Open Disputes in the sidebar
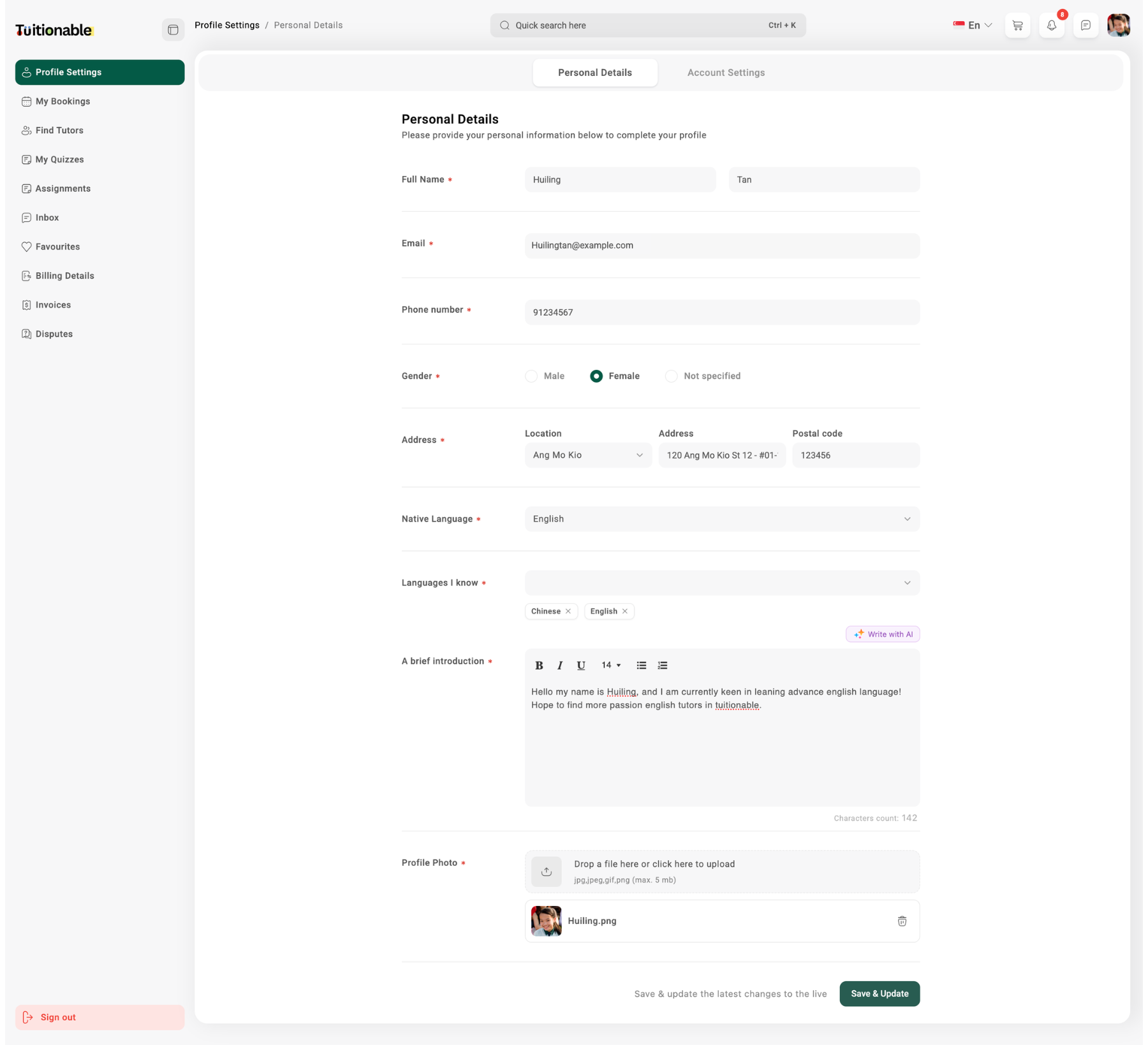This screenshot has width=1148, height=1045. tap(100, 334)
